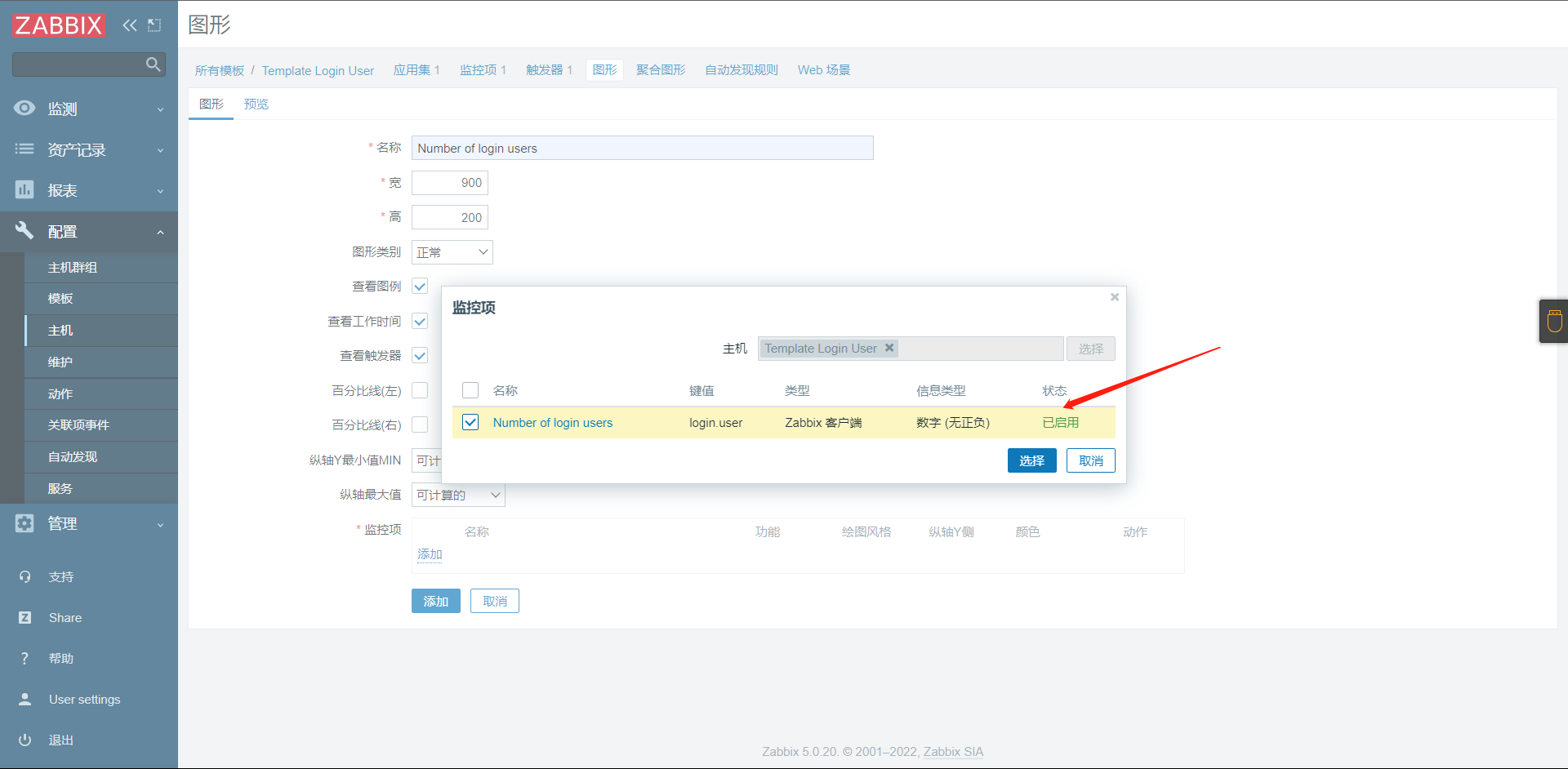Click the Zabbix SIA footer link
Screen dimensions: 1568x769
[x=953, y=752]
